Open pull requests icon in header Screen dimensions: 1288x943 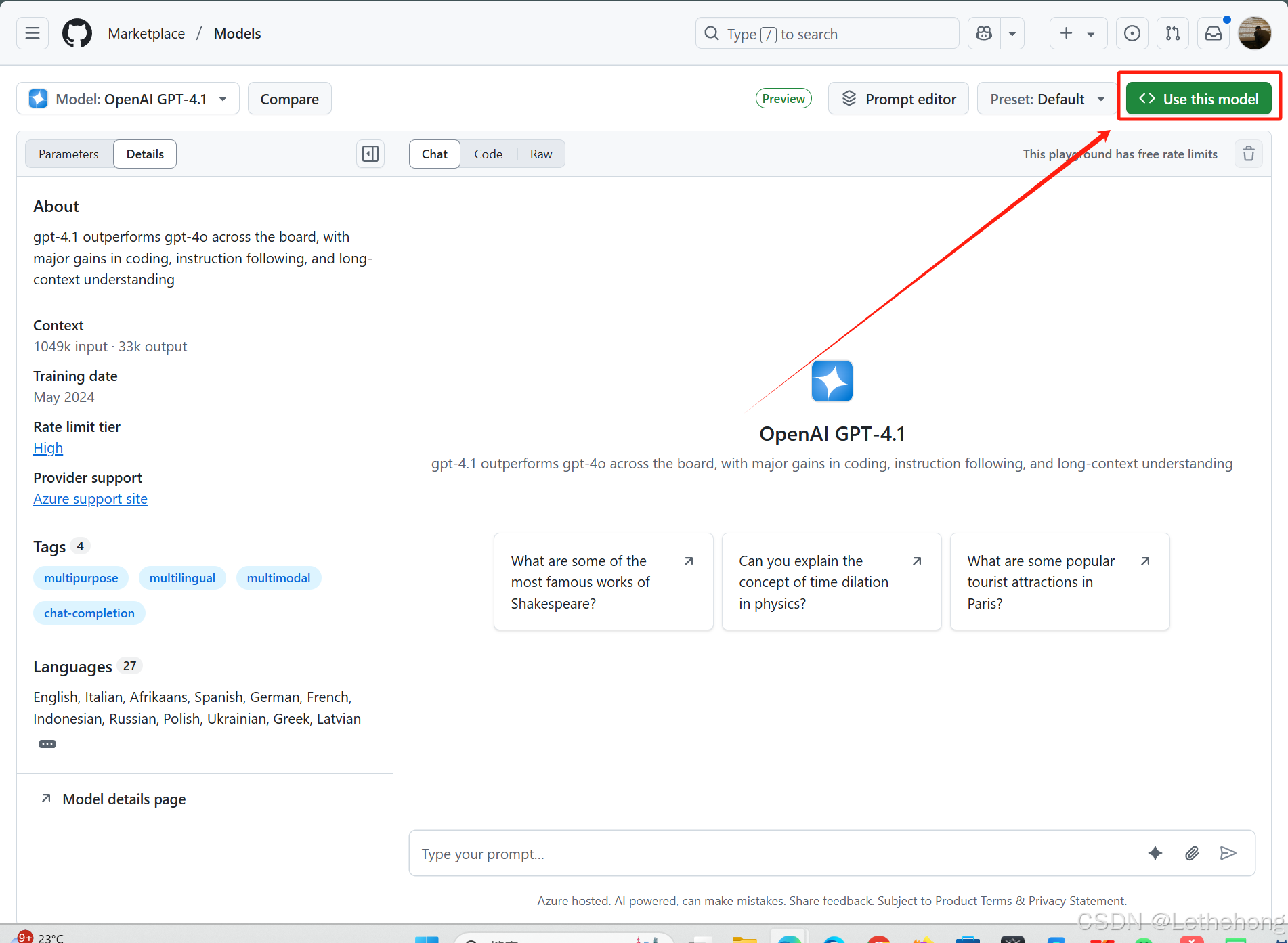point(1173,33)
